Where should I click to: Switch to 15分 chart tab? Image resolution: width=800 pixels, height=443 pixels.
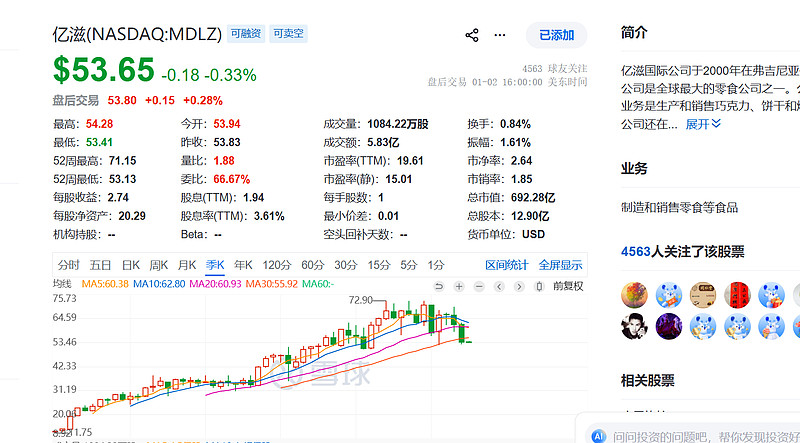(379, 265)
